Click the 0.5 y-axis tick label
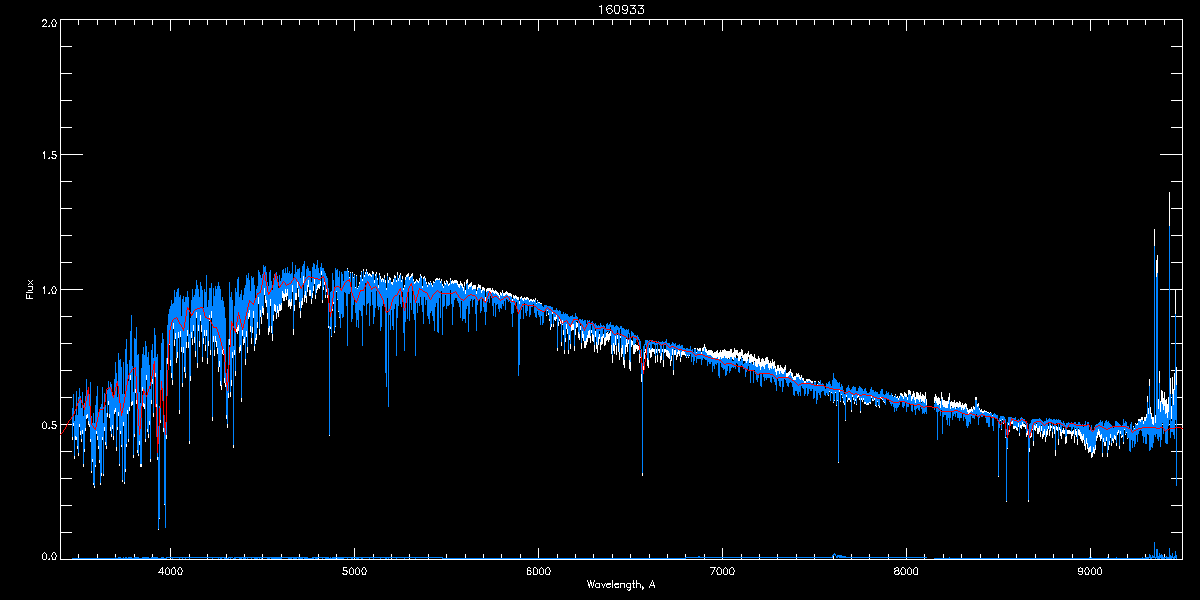 pos(48,425)
